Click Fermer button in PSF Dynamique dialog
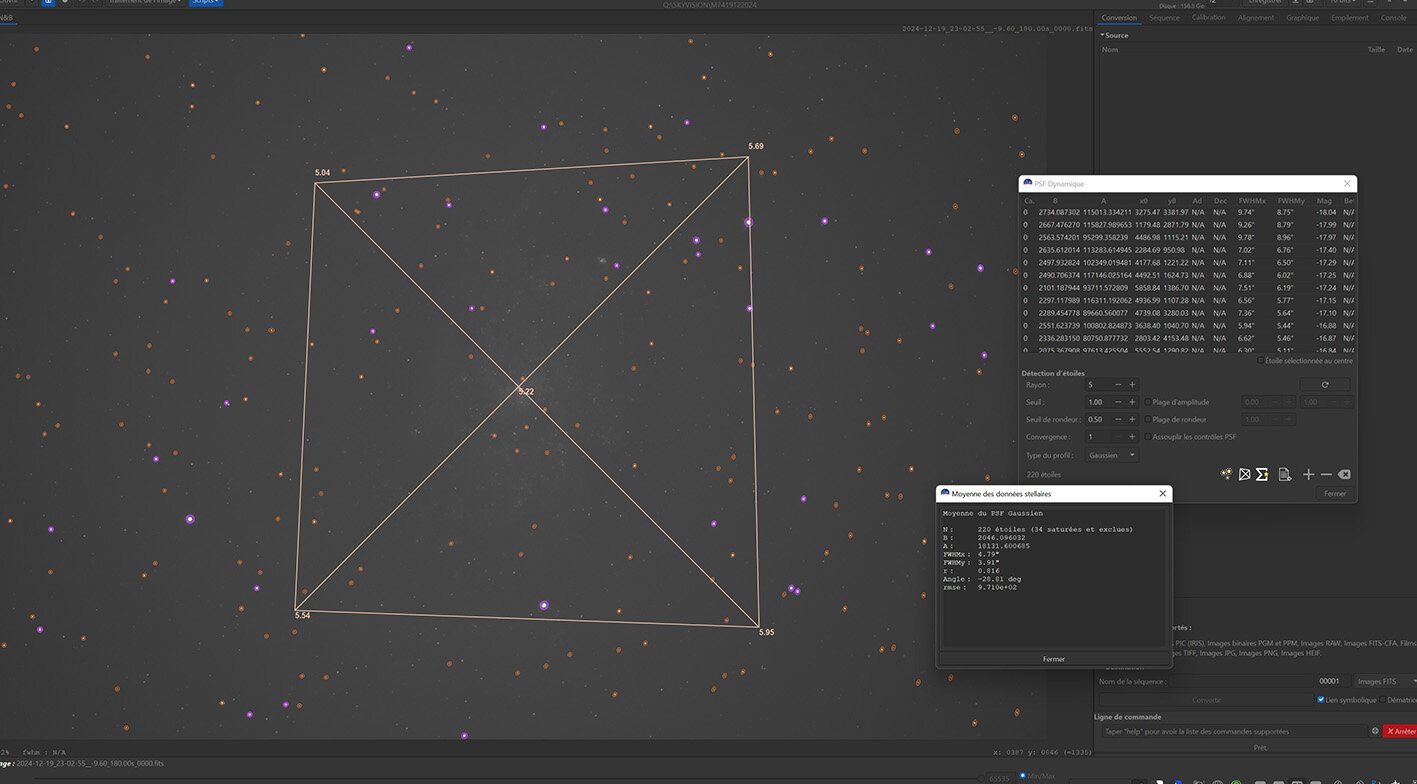Image resolution: width=1417 pixels, height=784 pixels. pos(1335,493)
